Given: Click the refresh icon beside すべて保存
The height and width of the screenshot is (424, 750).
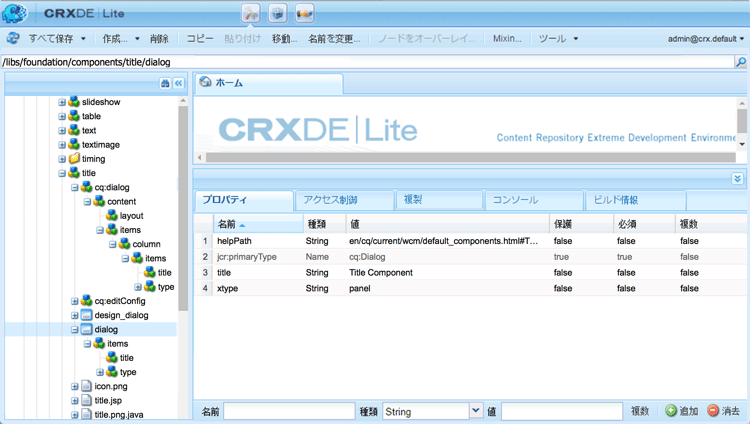Looking at the screenshot, I should point(13,38).
